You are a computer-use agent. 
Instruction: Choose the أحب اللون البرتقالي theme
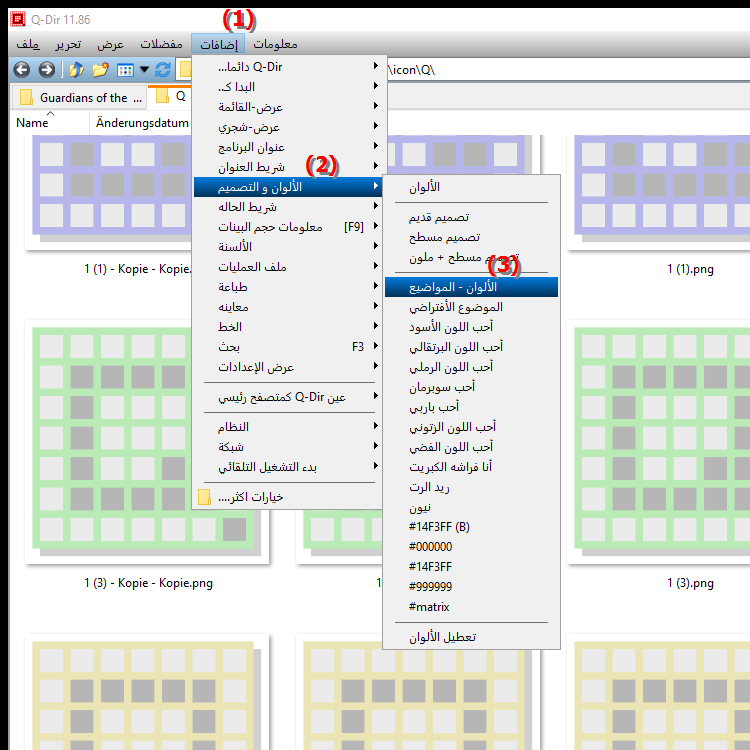point(471,347)
